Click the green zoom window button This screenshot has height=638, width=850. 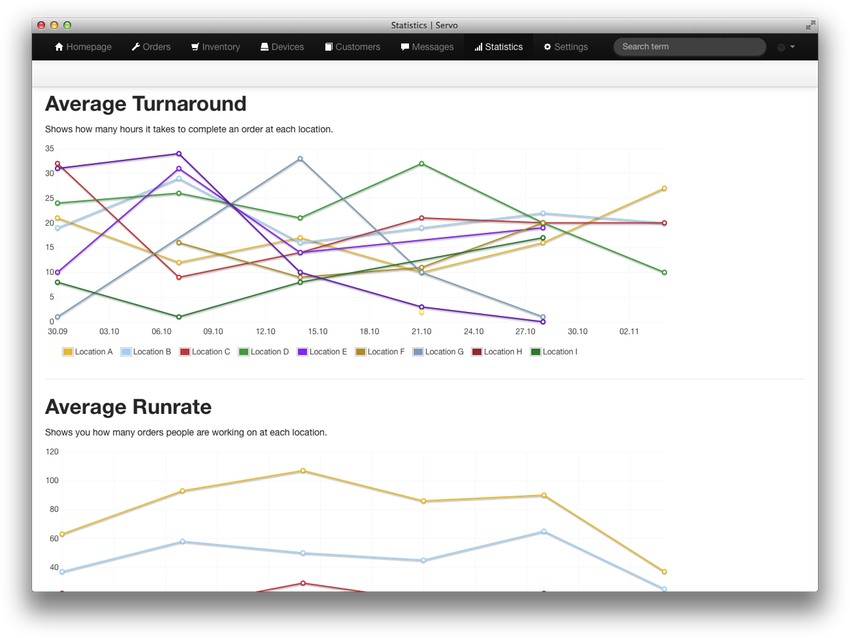67,25
